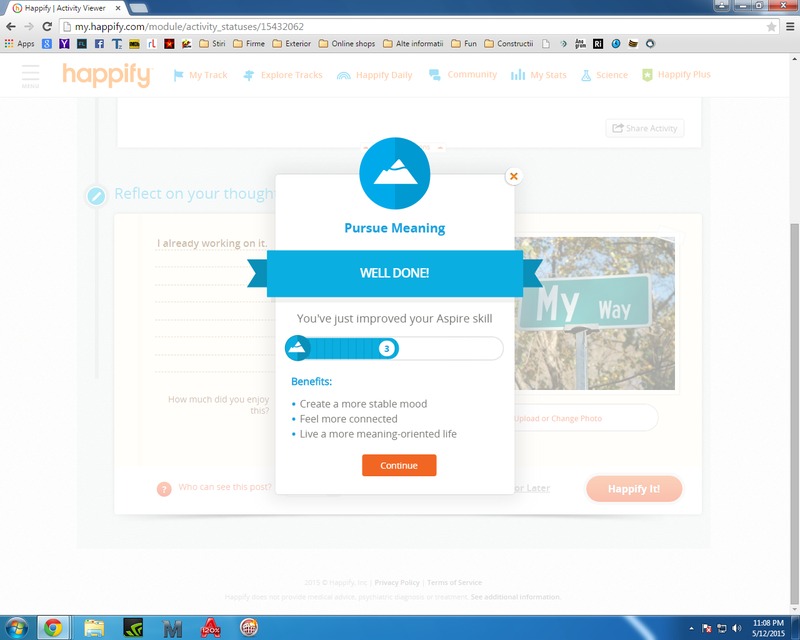Go to Happify Daily
This screenshot has width=800, height=640.
tap(374, 75)
